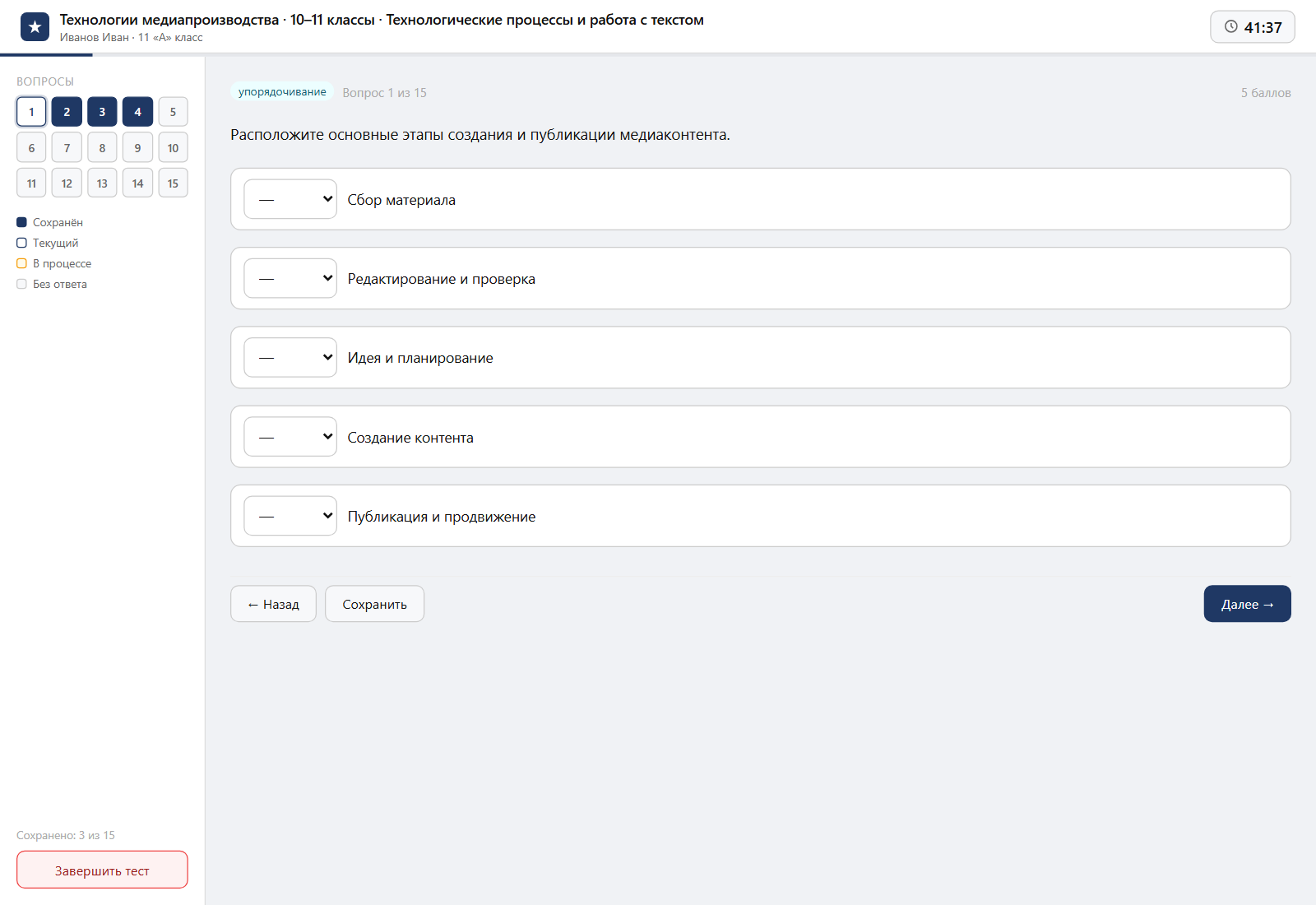
Task: Go to question 2 in navigator
Action: 67,112
